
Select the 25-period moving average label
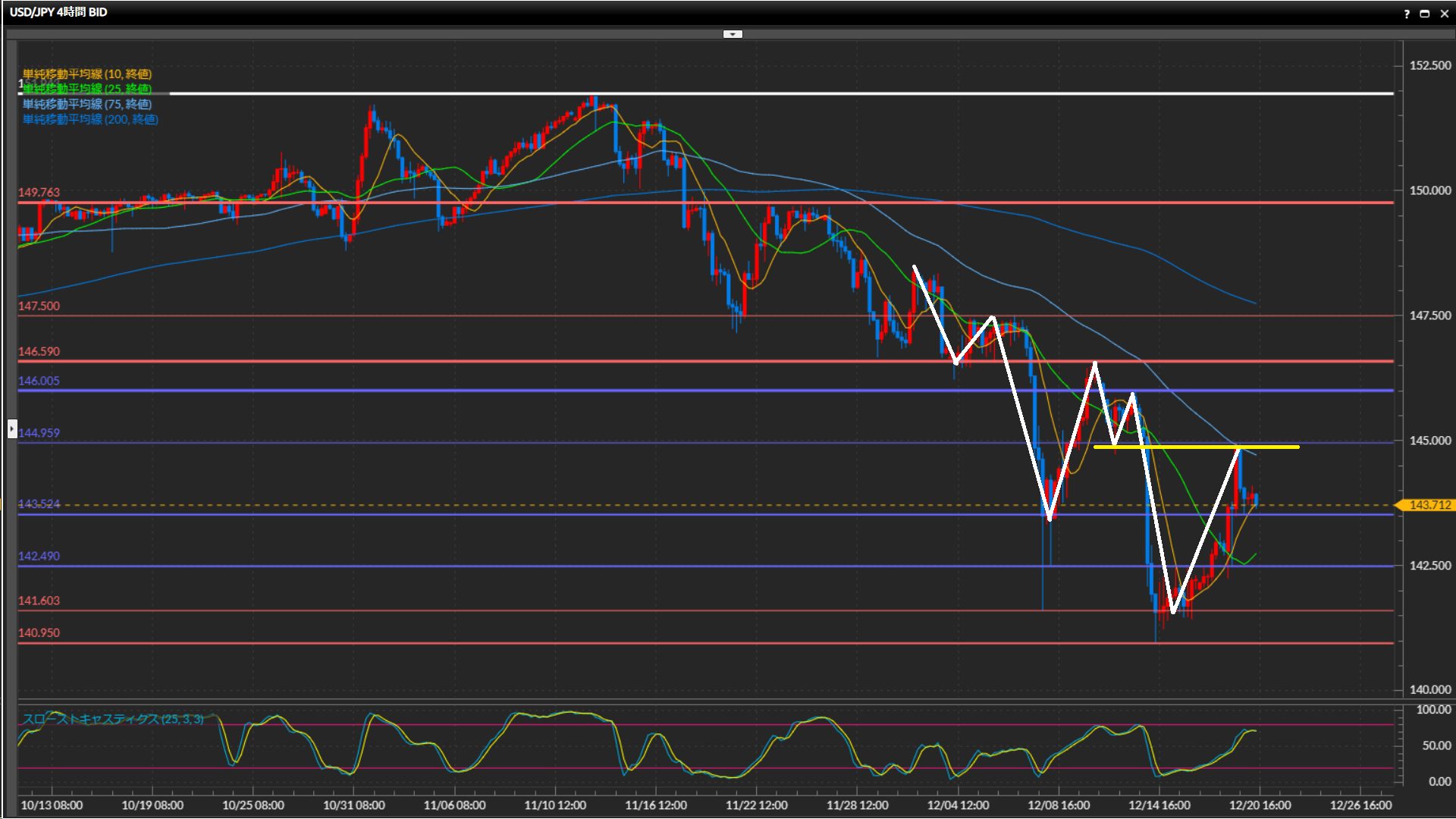[87, 89]
